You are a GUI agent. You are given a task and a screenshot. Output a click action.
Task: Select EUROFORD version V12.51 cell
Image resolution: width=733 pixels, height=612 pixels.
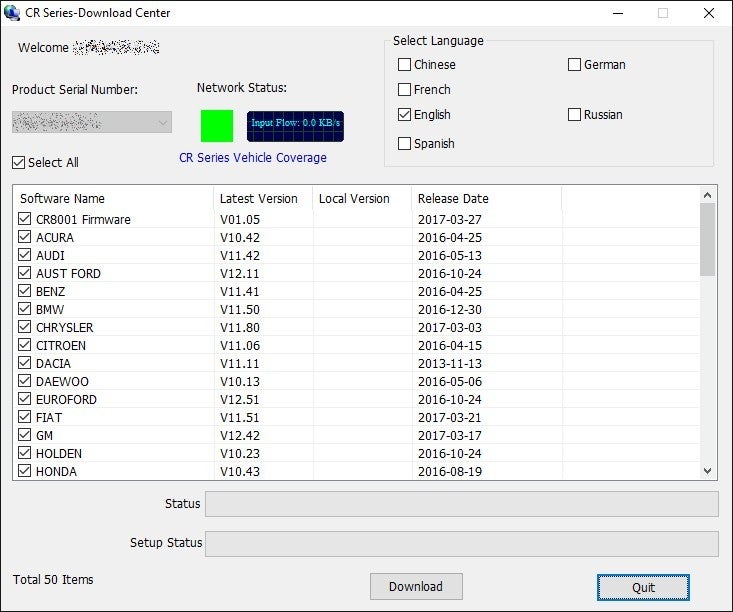[240, 399]
